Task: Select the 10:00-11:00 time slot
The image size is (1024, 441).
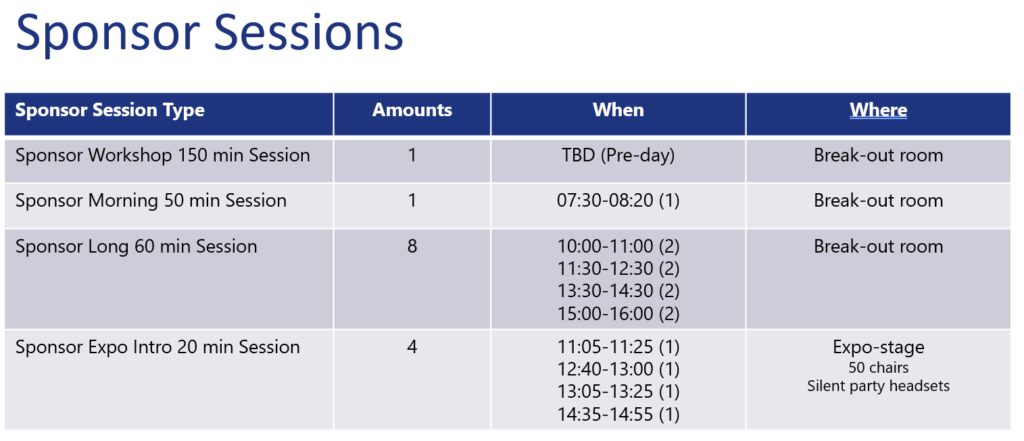Action: point(618,247)
